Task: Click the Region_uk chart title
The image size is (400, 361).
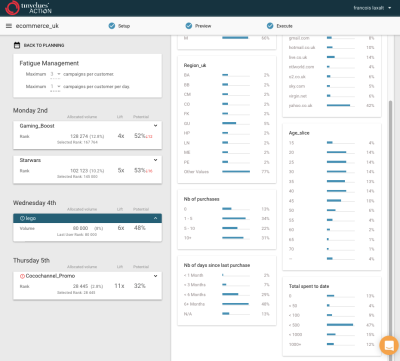Action: click(x=195, y=65)
